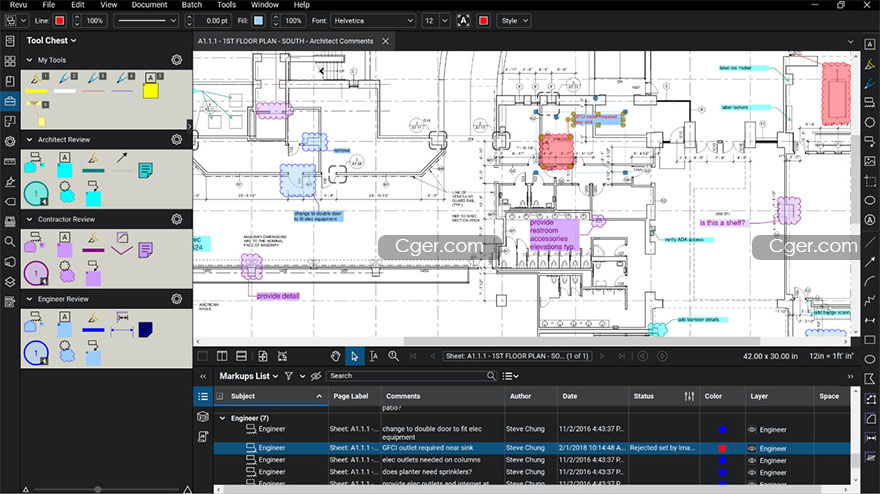Toggle the Markups List view button on left
This screenshot has height=494, width=880.
203,396
